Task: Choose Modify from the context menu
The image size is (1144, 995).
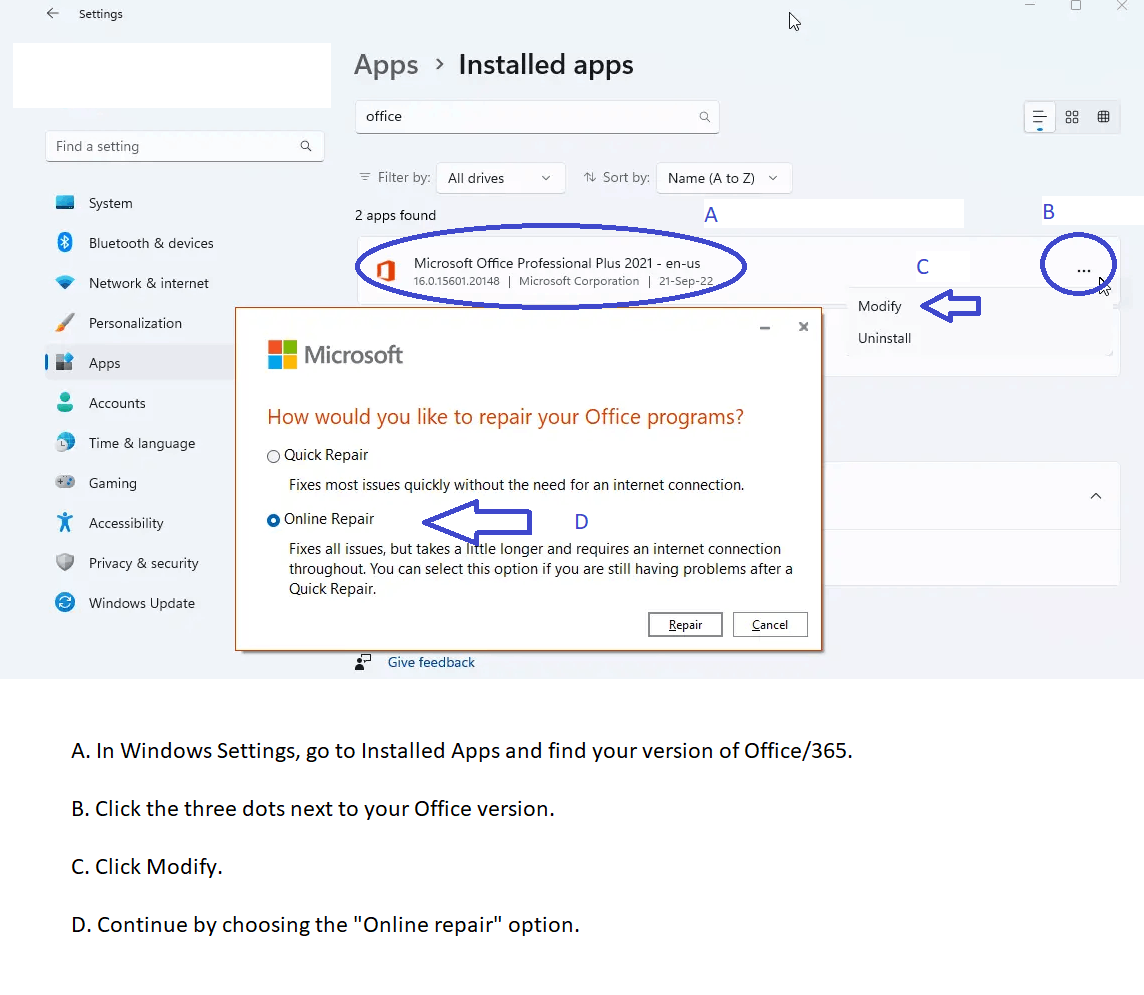Action: [x=880, y=306]
